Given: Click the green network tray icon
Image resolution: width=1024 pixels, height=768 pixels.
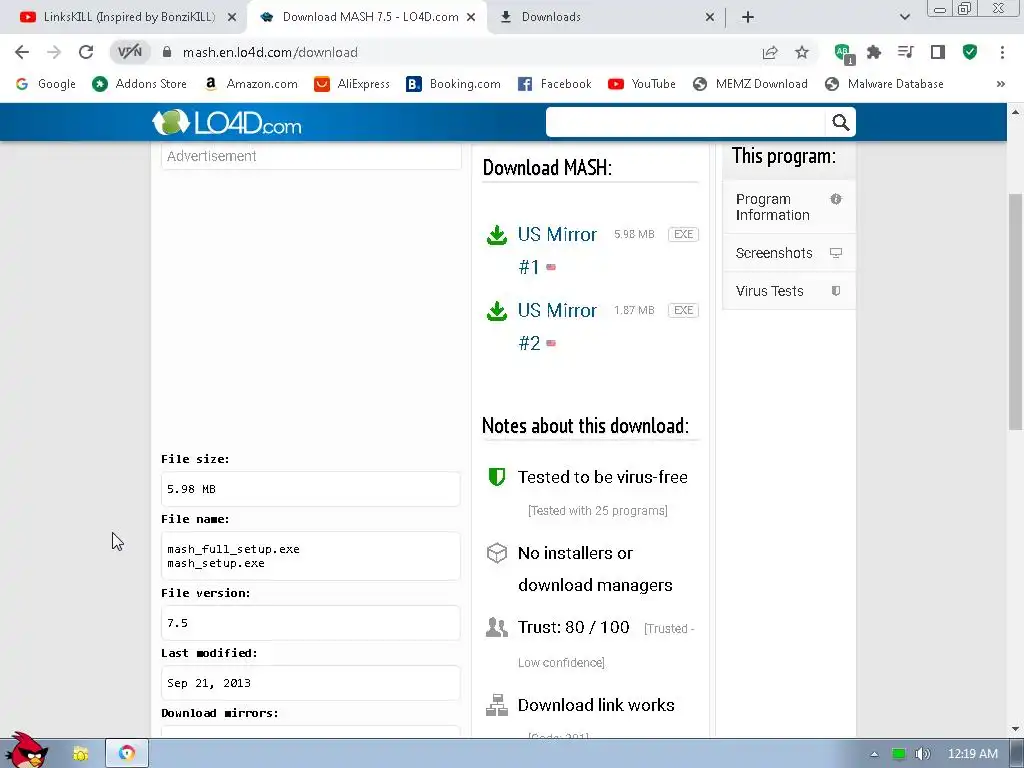Looking at the screenshot, I should (x=899, y=754).
